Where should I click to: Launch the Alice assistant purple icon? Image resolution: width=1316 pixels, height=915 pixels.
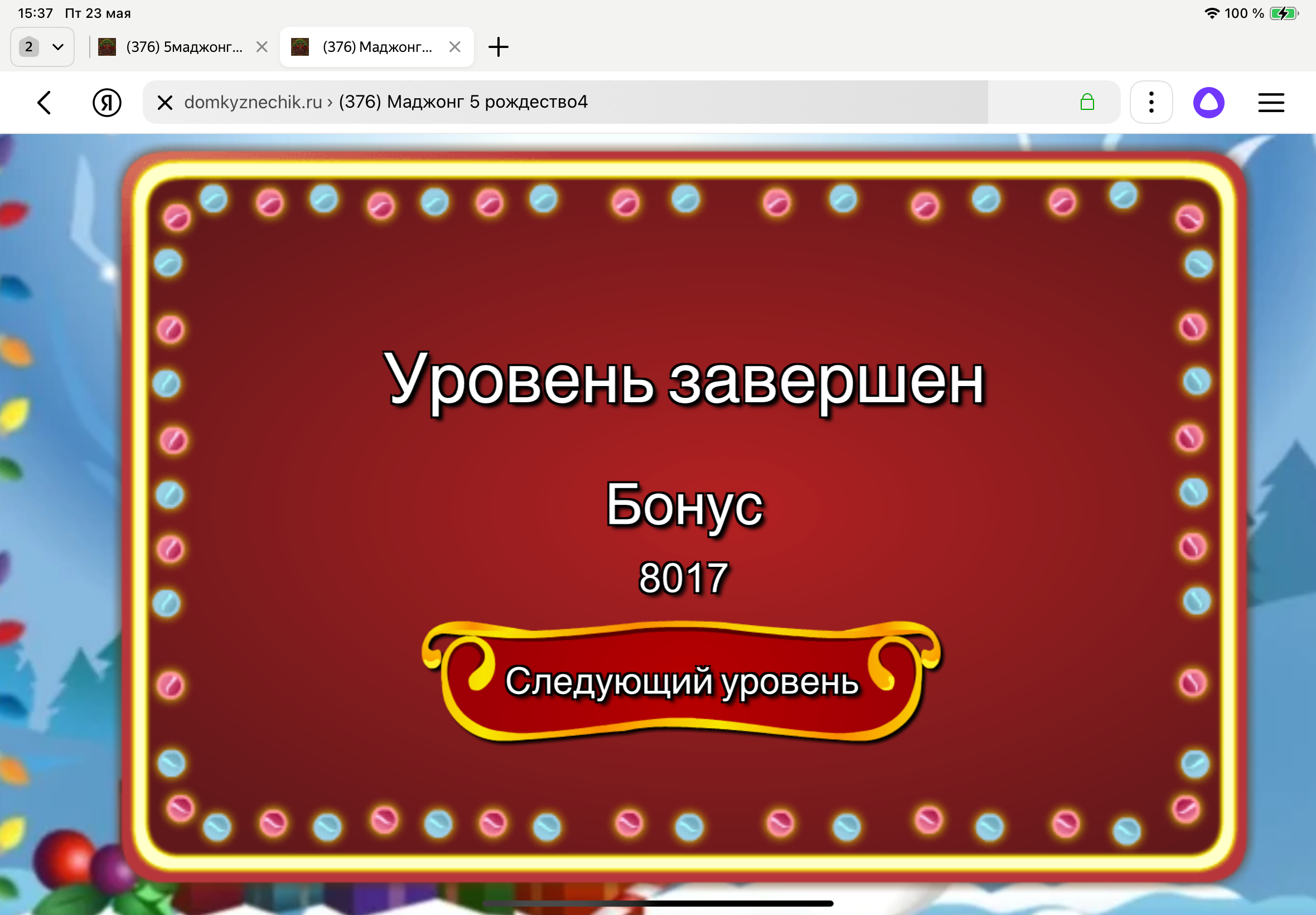point(1209,103)
